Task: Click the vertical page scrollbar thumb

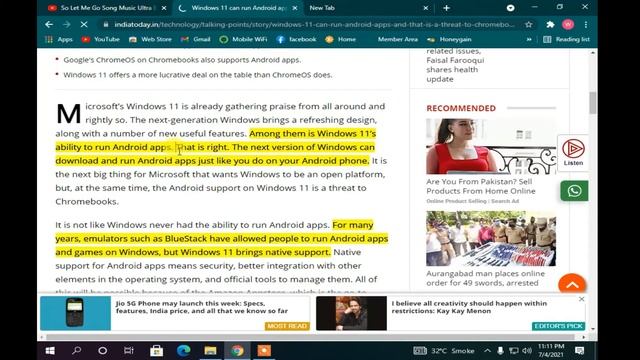Action: [x=593, y=103]
